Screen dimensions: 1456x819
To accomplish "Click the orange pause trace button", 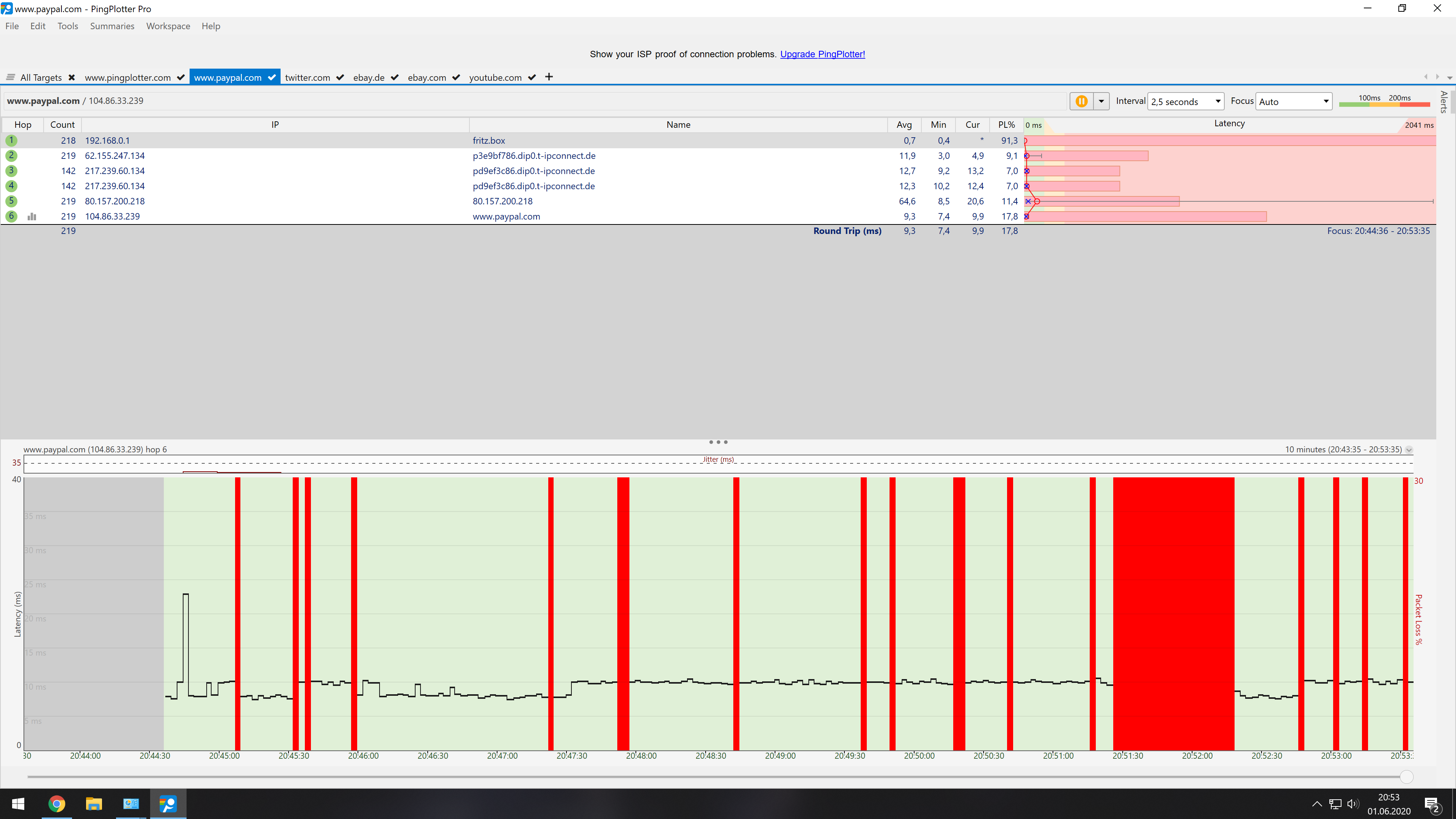I will (x=1081, y=101).
